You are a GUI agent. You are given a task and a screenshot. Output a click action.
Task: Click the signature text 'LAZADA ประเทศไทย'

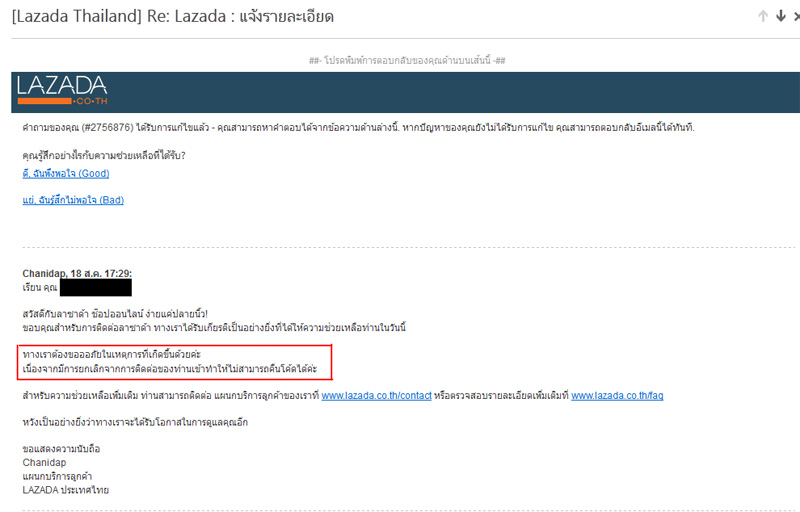(66, 490)
